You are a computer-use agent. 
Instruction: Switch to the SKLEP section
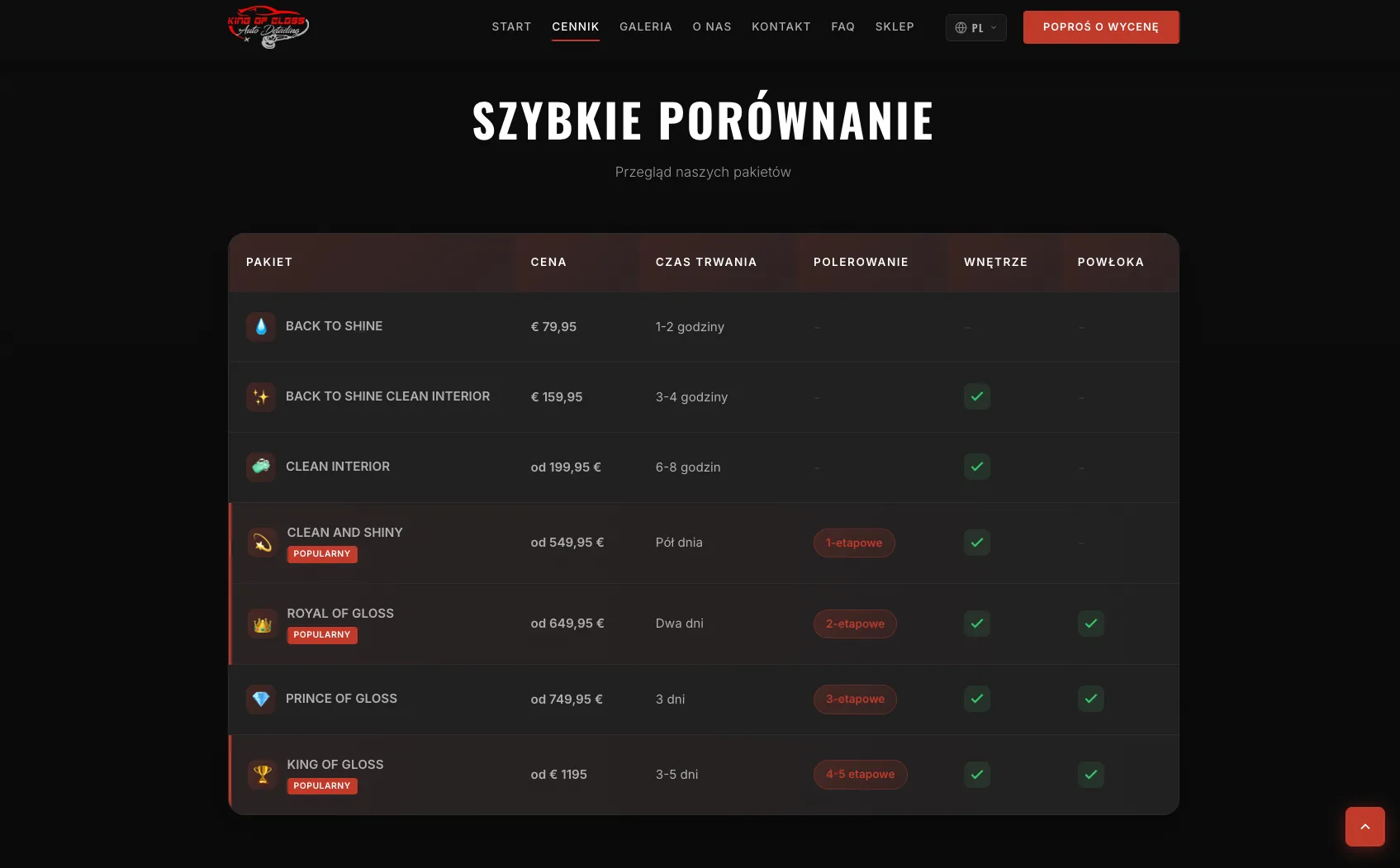coord(895,26)
